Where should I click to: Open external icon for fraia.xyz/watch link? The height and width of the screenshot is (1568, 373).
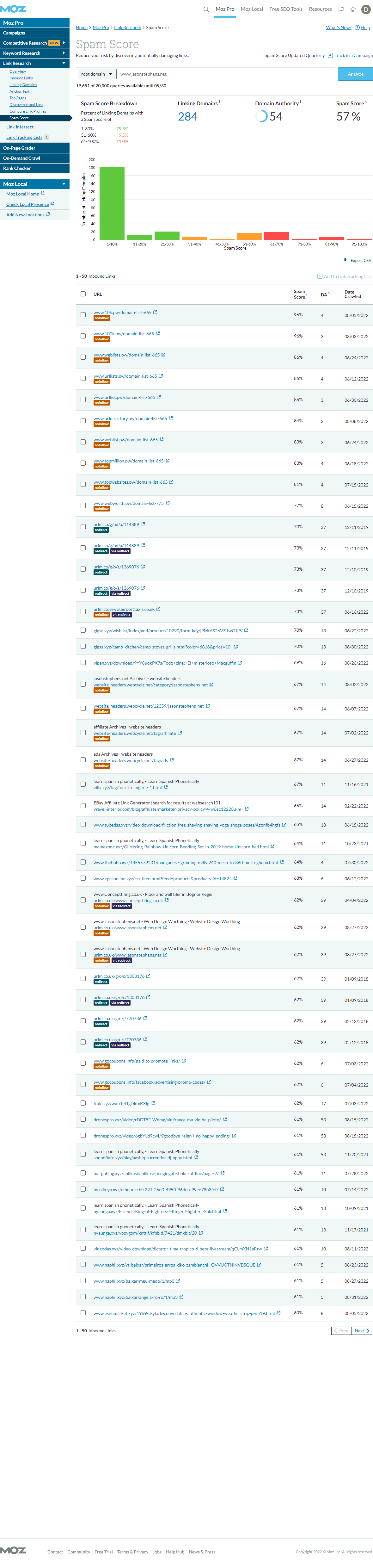[x=153, y=1104]
